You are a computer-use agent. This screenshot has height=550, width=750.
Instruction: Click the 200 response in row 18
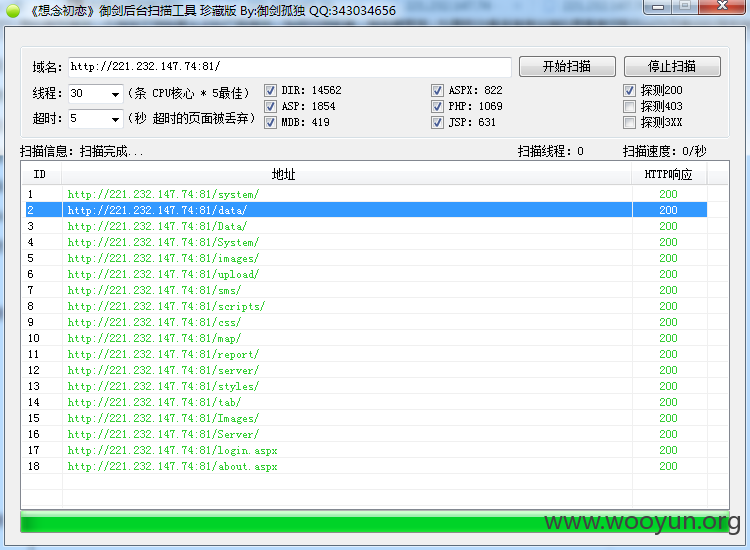click(x=668, y=466)
